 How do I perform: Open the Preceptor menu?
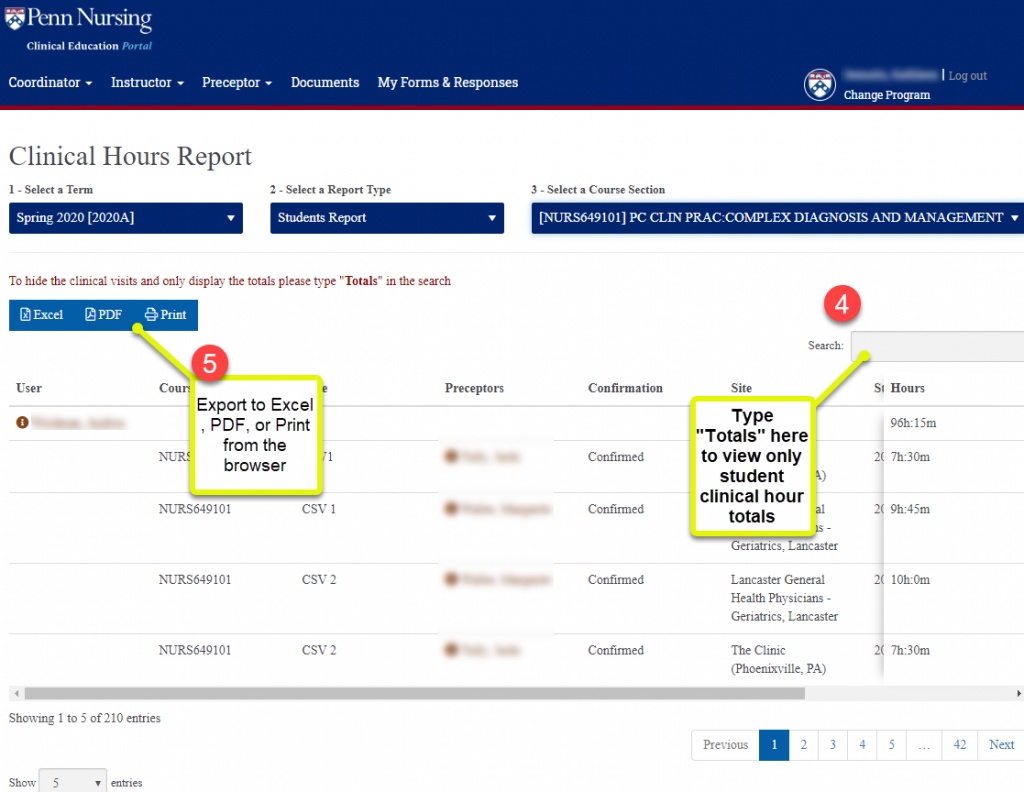[237, 83]
